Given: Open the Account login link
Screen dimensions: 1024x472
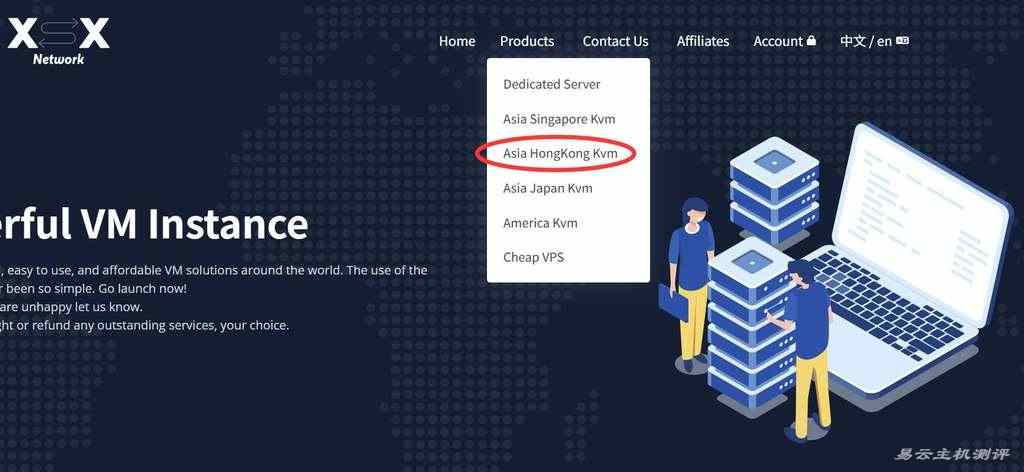Looking at the screenshot, I should pos(784,41).
